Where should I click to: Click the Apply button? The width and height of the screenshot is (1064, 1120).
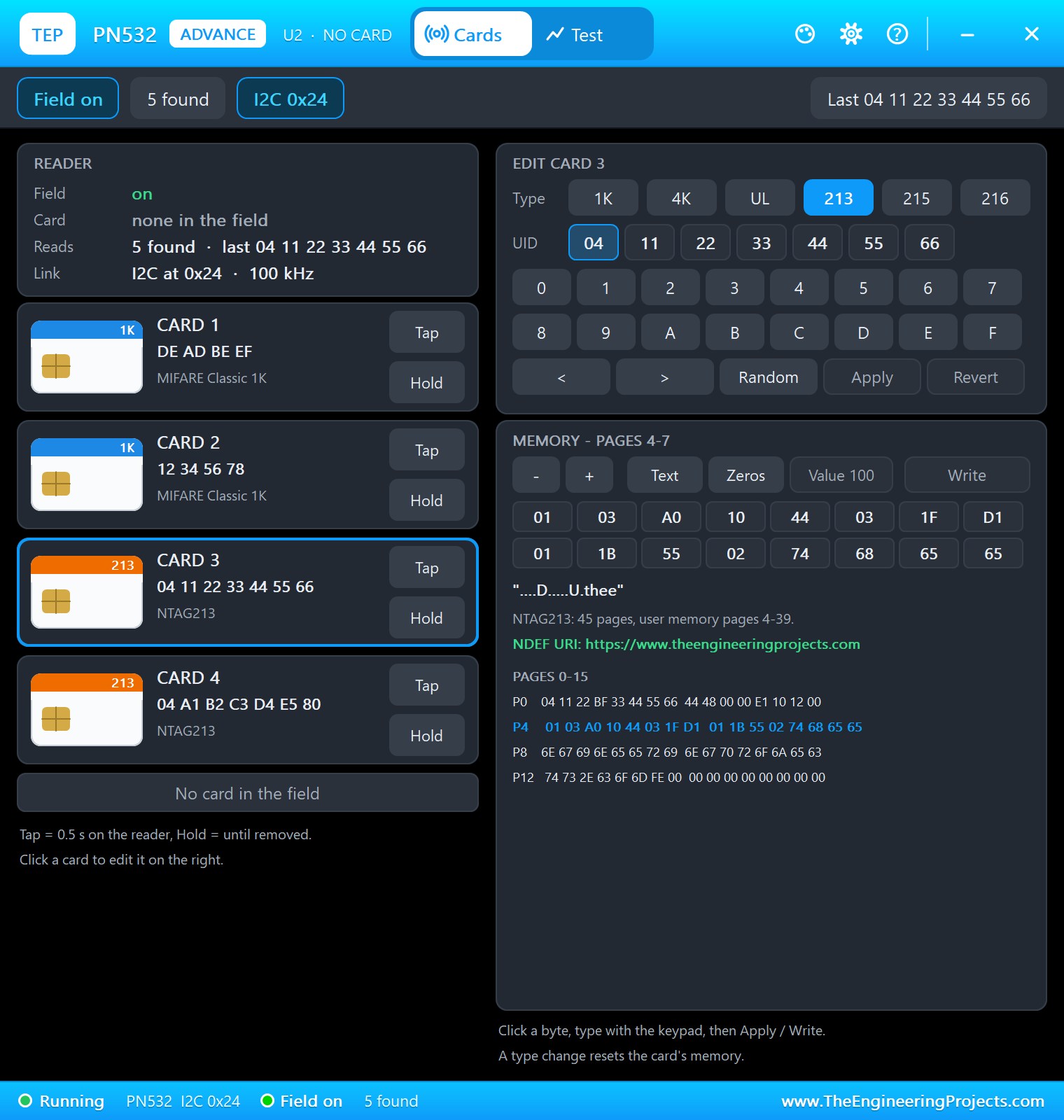(x=872, y=377)
